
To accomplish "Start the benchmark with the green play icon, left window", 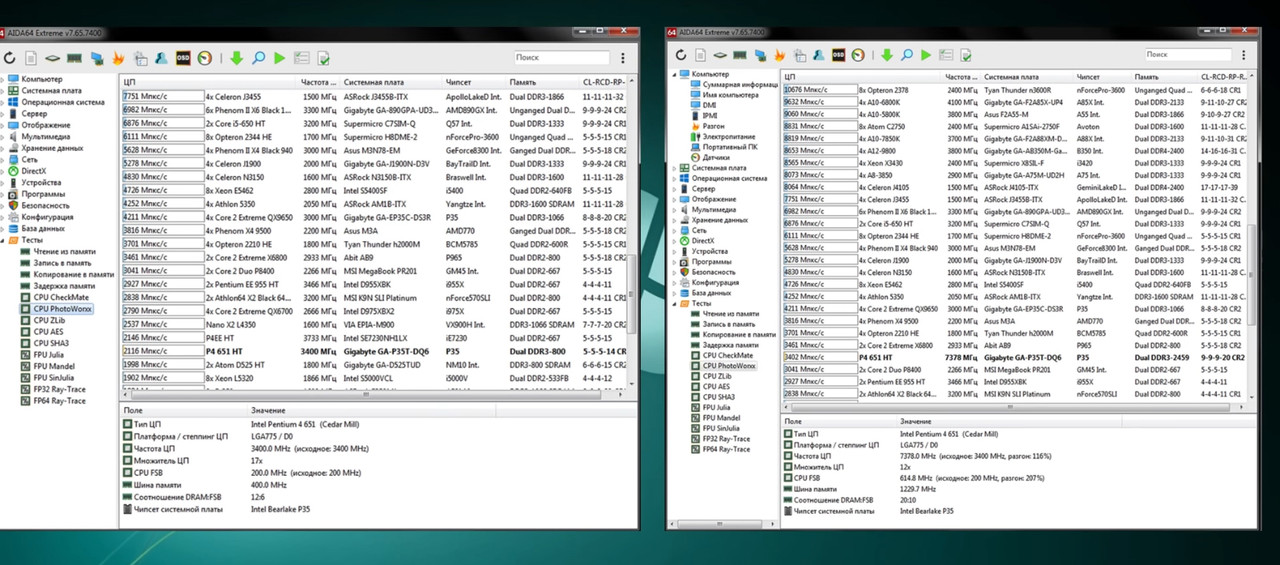I will 279,58.
